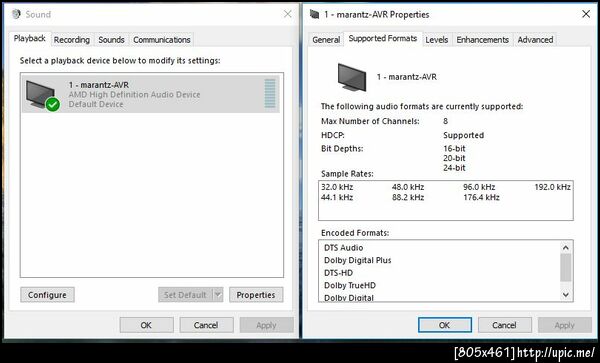This screenshot has height=363, width=600.
Task: Switch to the Communications tab
Action: 161,40
